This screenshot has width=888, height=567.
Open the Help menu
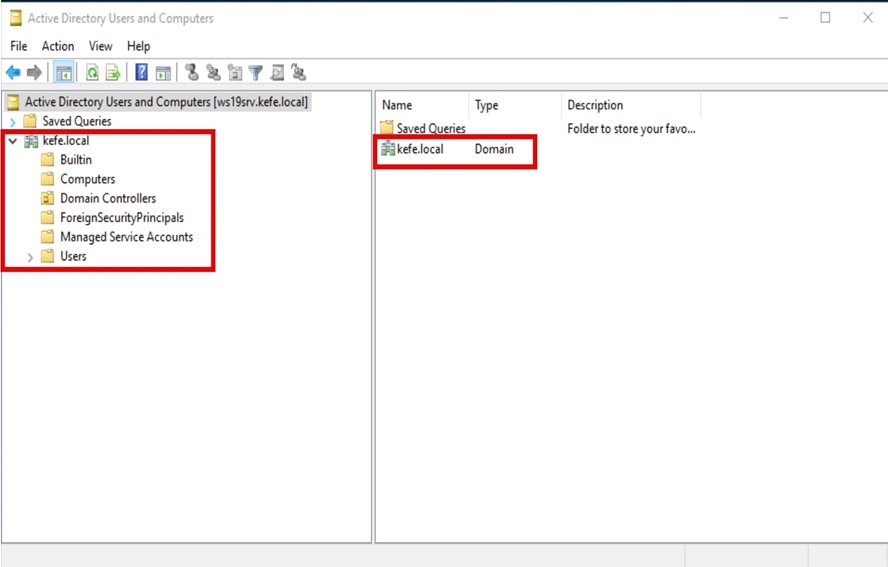pos(138,46)
